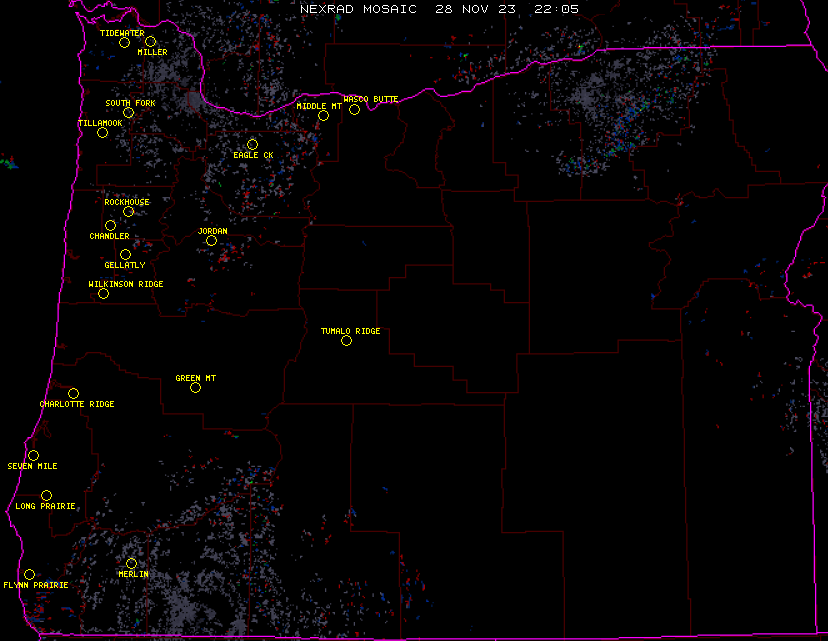Select the Seven Mile circle marker
The width and height of the screenshot is (828, 641).
tap(34, 455)
